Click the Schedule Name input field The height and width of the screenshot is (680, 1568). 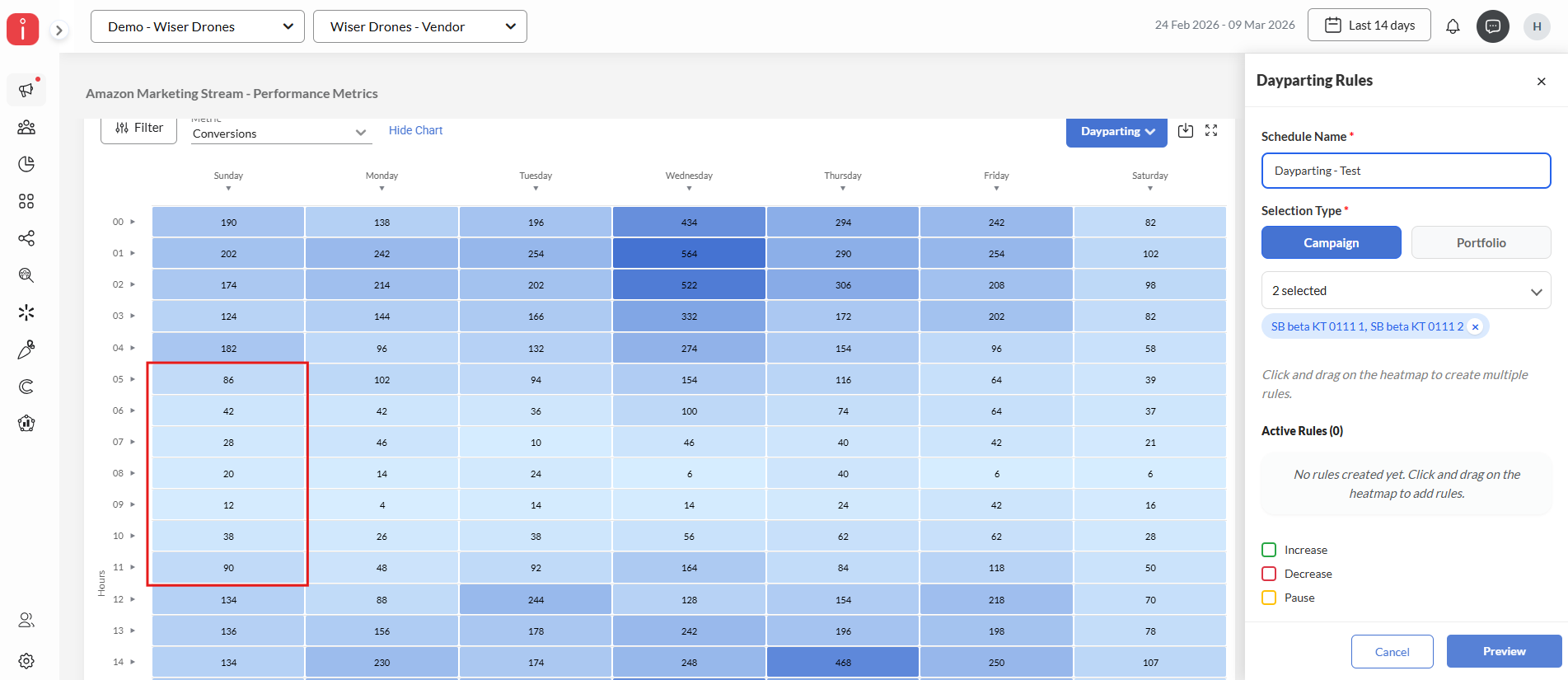pos(1406,171)
